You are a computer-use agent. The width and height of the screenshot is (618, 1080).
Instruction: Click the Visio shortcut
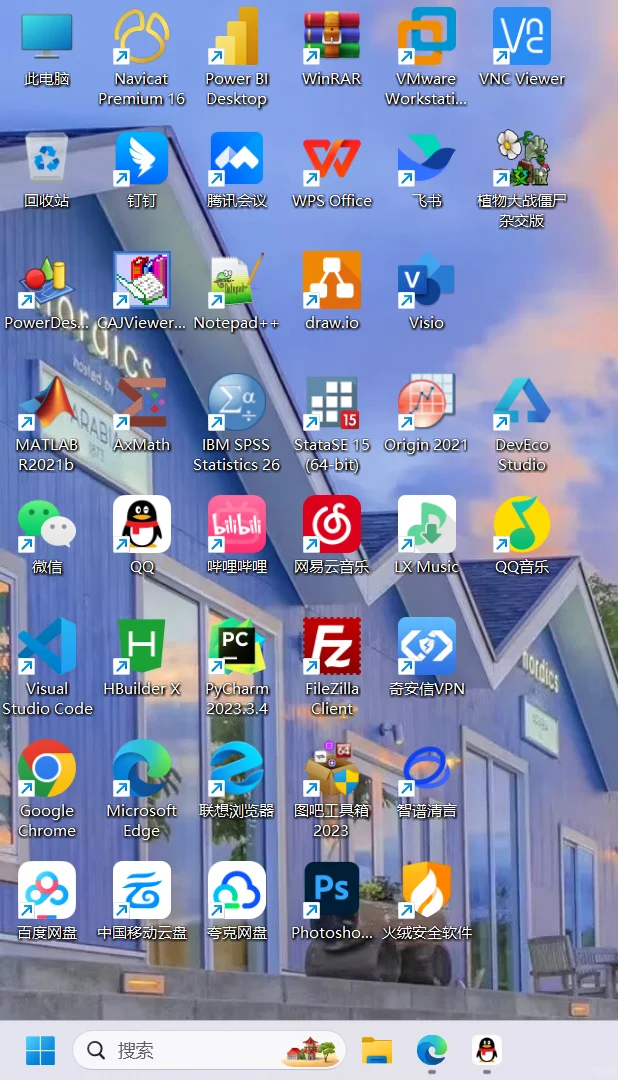pos(426,280)
